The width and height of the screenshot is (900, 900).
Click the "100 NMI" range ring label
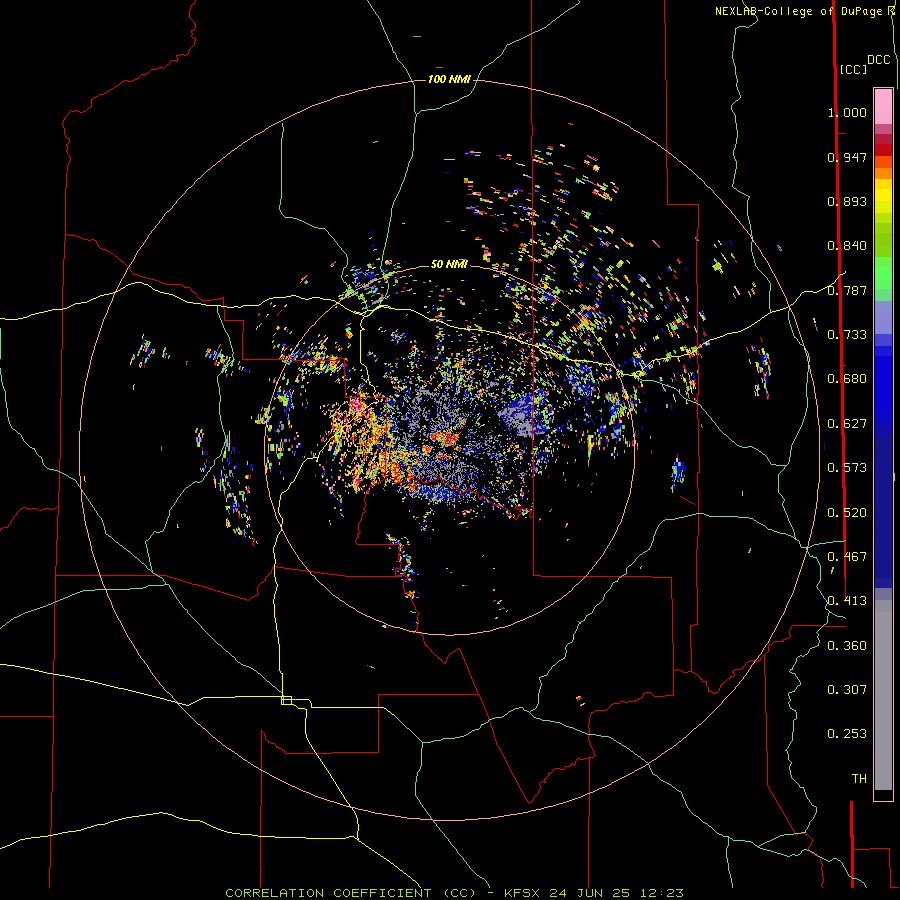[449, 79]
